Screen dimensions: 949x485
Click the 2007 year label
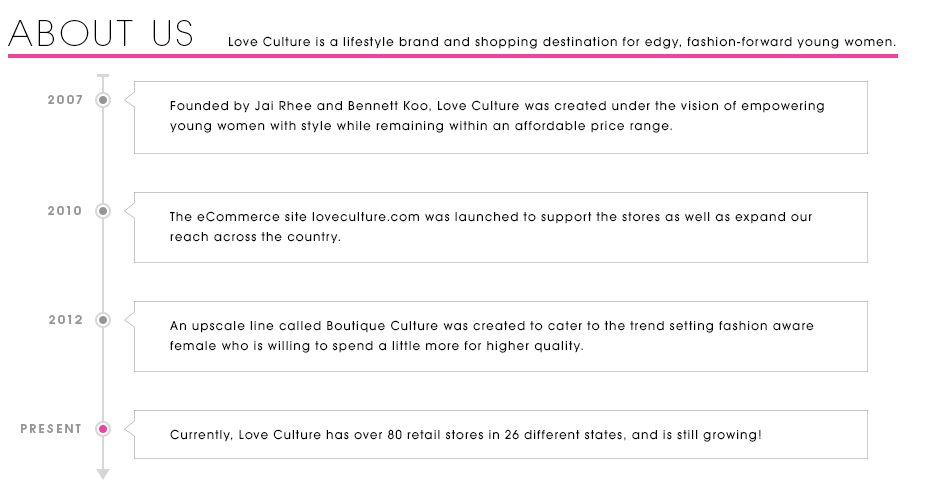pyautogui.click(x=65, y=100)
